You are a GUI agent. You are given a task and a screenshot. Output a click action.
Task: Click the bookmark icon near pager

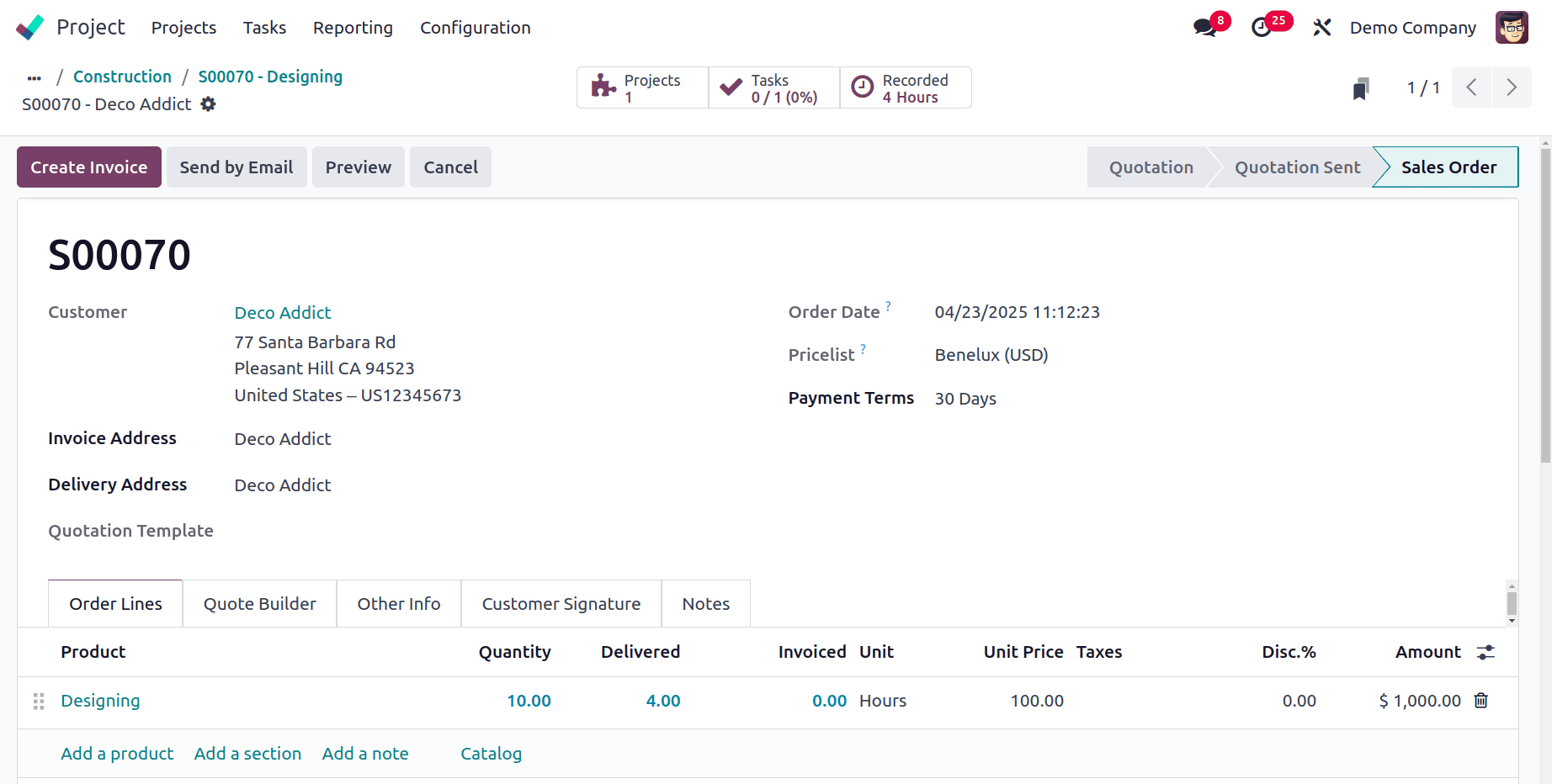1361,88
